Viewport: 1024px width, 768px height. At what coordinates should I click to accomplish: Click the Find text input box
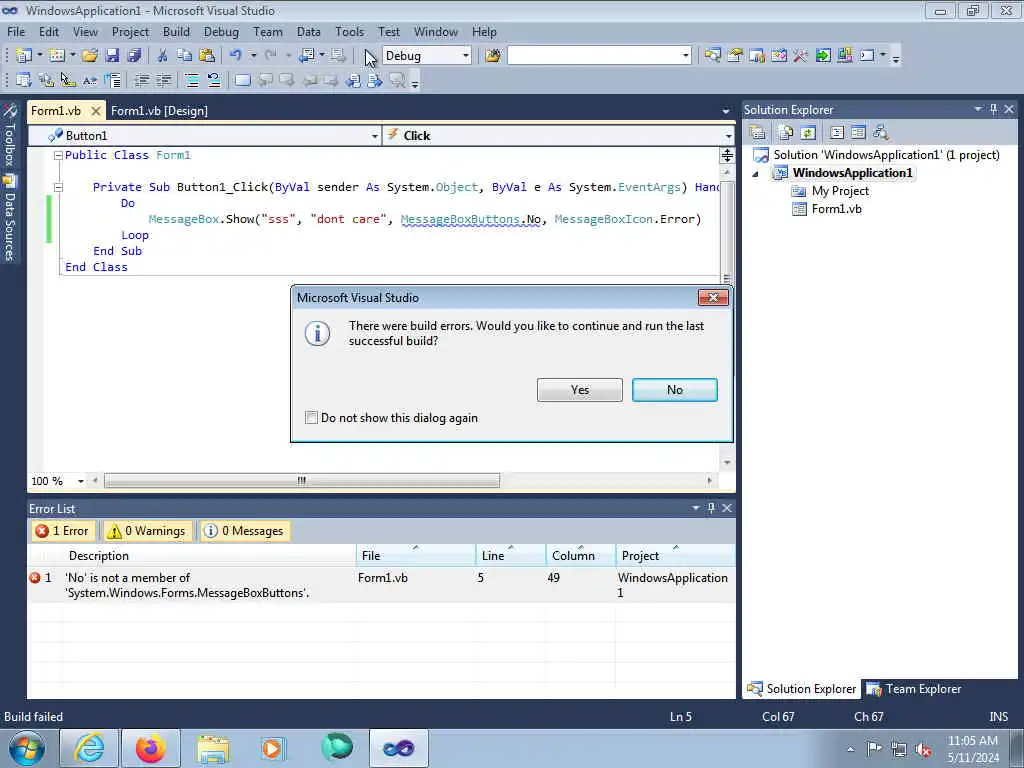point(594,56)
